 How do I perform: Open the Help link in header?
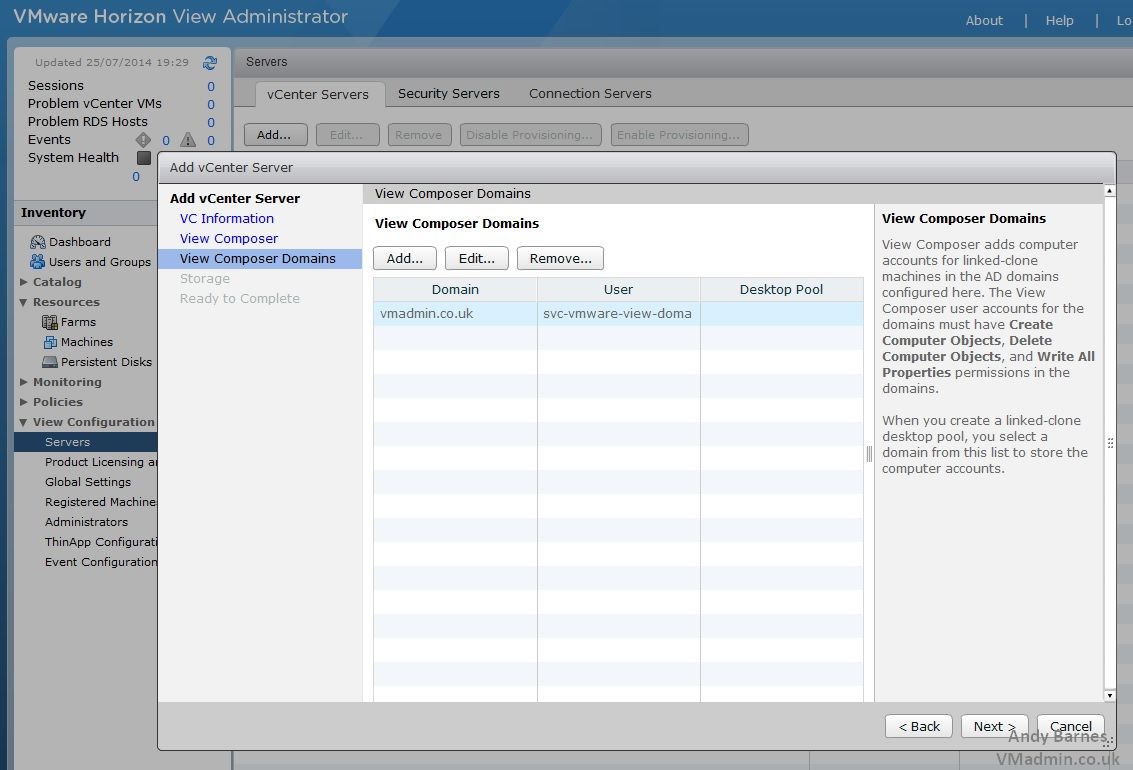tap(1059, 20)
